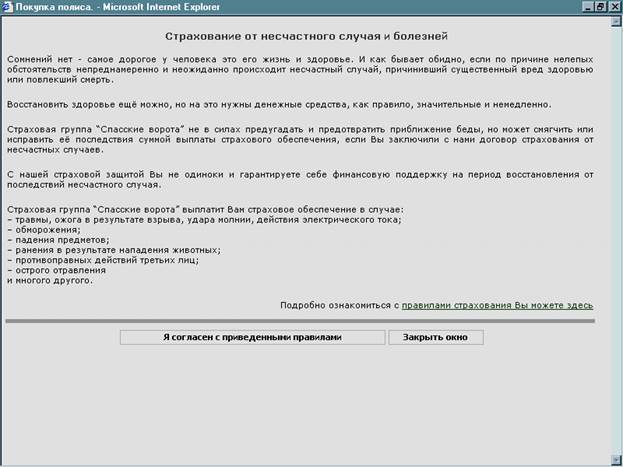Click the heading 'Страхование от несчастного случая и болезней'
Image resolution: width=623 pixels, height=467 pixels.
(299, 36)
